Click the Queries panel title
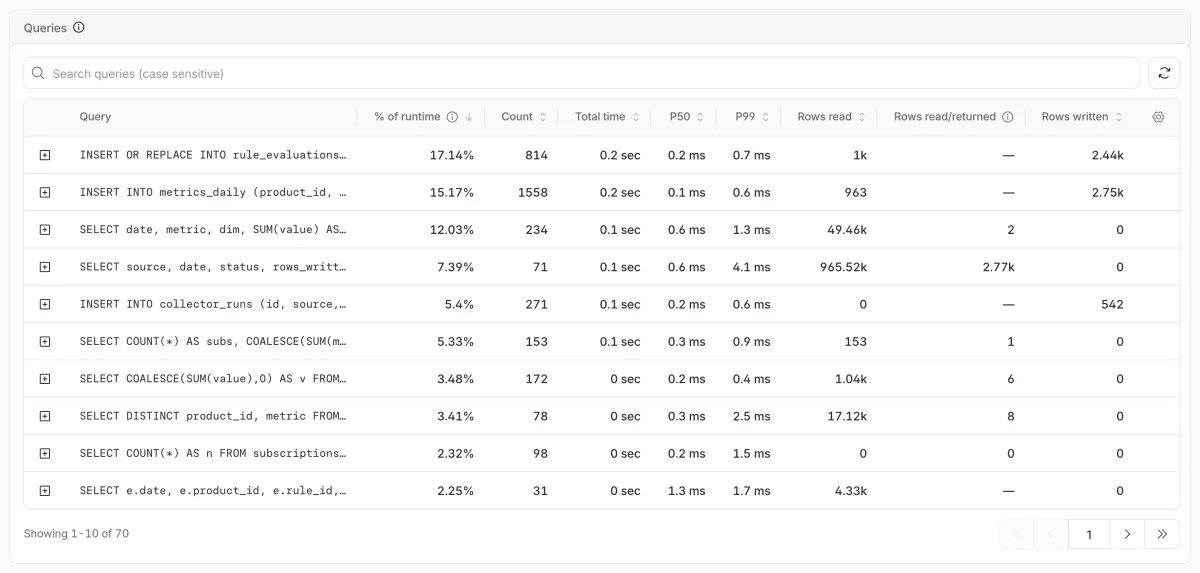Image resolution: width=1200 pixels, height=573 pixels. tap(45, 28)
